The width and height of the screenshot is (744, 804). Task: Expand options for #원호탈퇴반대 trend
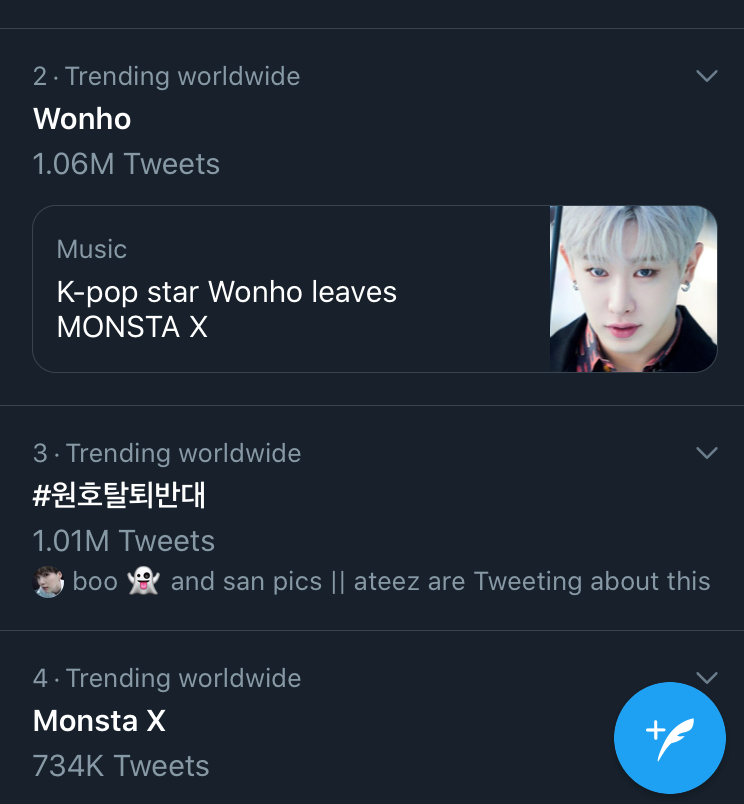coord(707,453)
